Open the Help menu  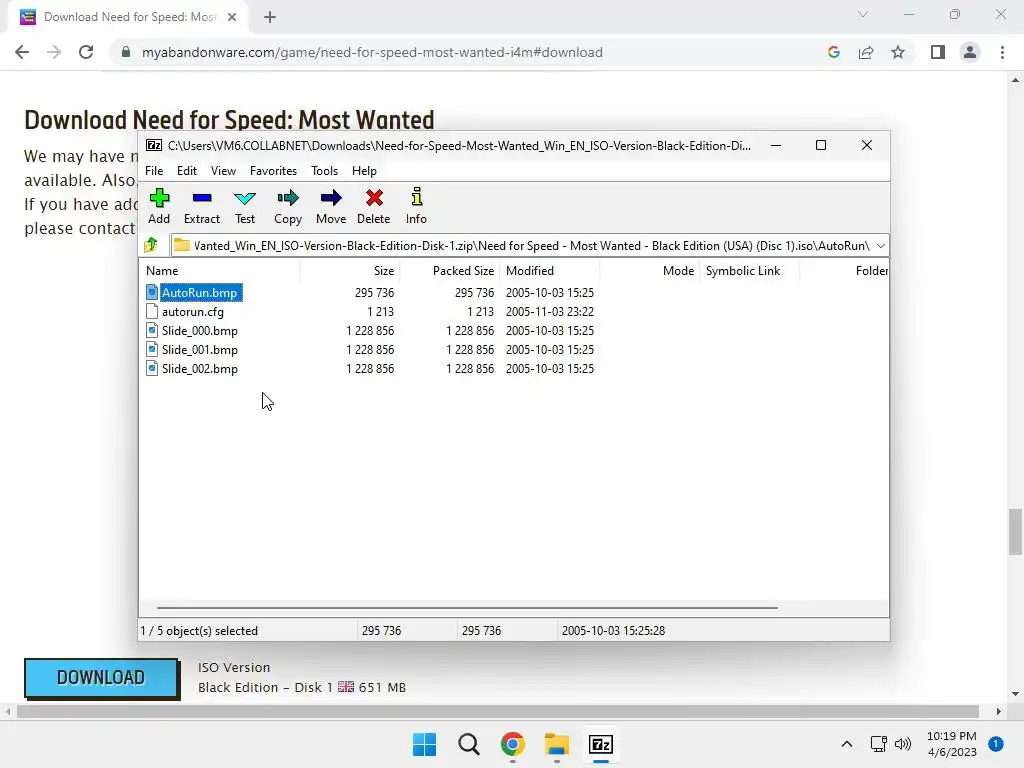364,170
